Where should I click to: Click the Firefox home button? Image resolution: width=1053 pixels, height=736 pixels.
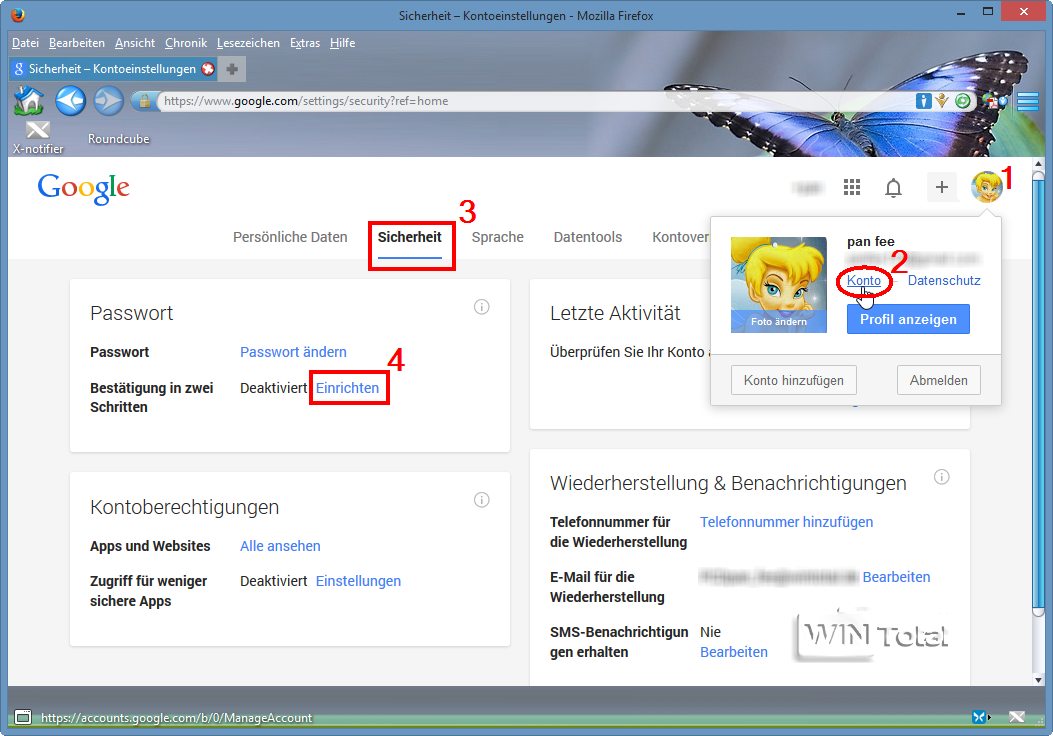[x=29, y=101]
